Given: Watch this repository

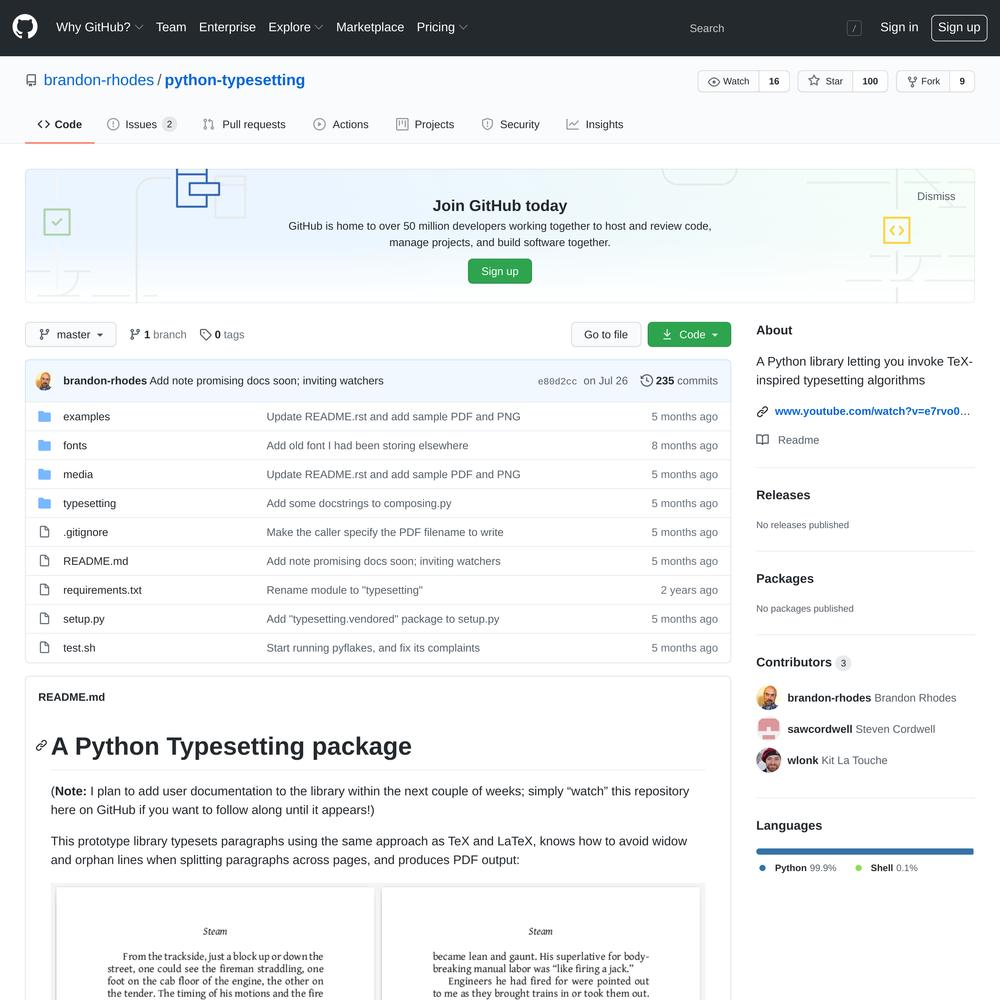Looking at the screenshot, I should [728, 81].
